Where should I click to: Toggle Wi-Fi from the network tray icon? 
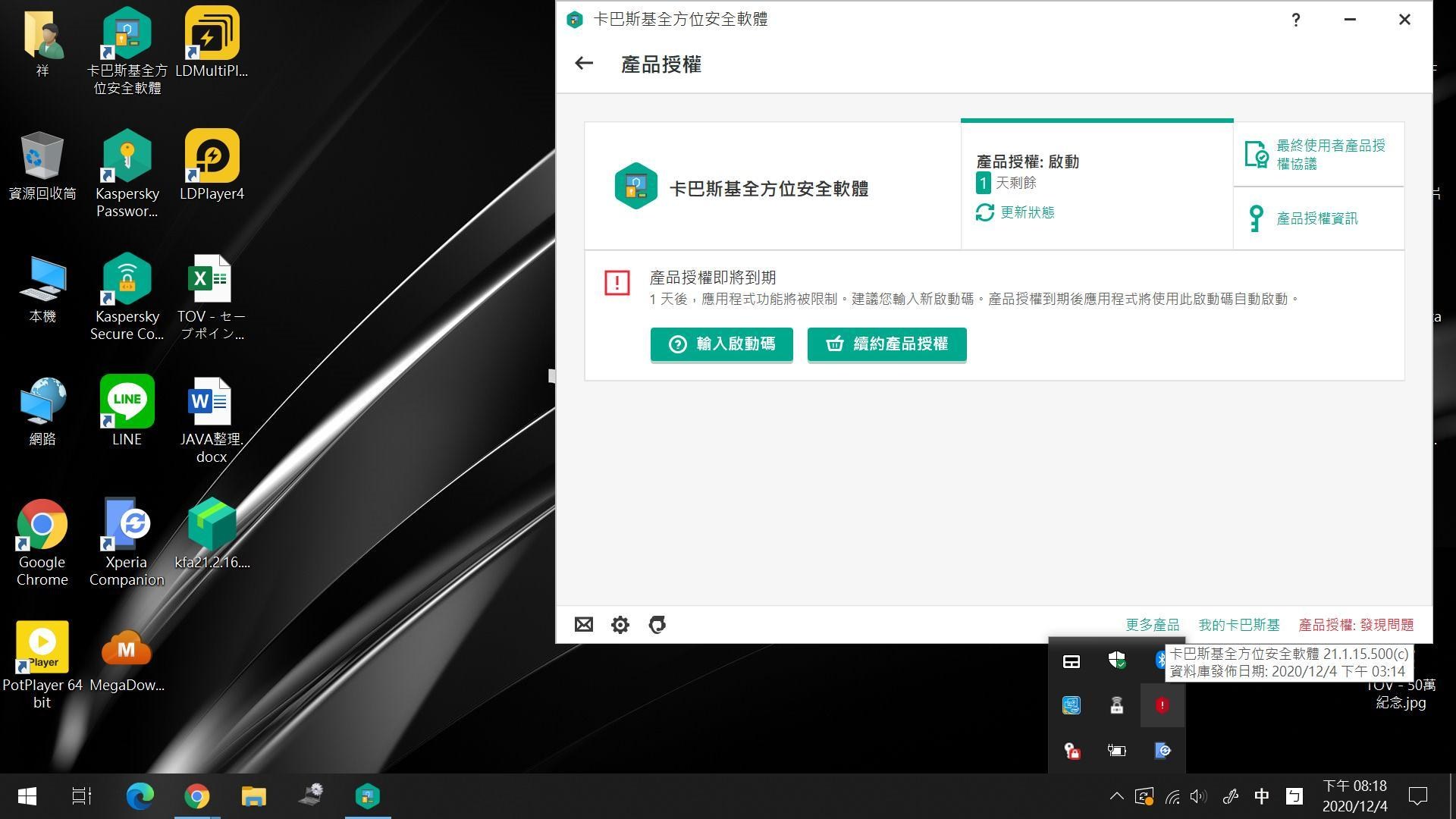pos(1171,796)
